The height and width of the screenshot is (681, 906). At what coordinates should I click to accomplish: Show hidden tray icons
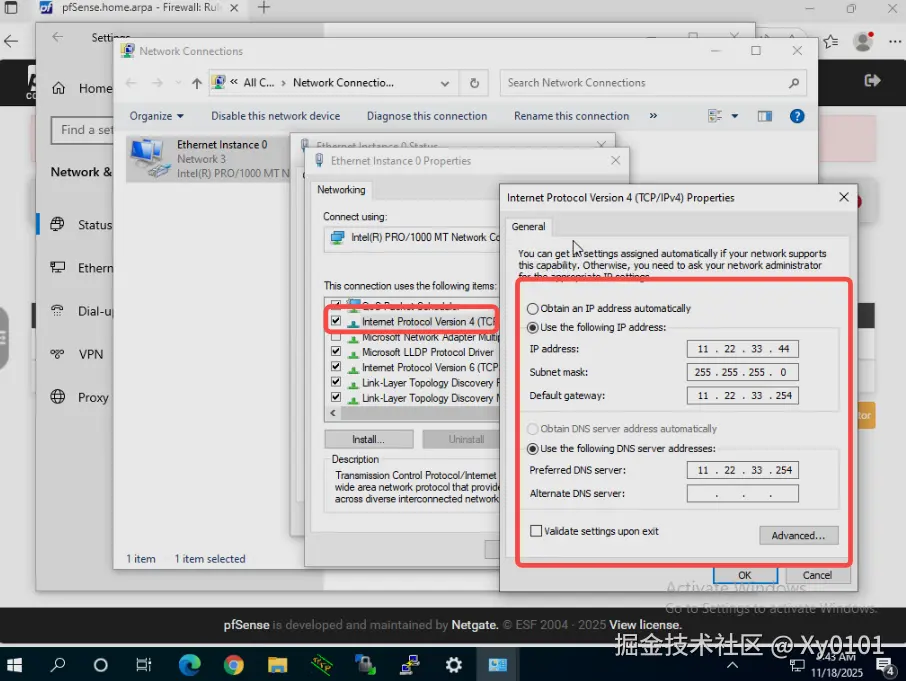[x=732, y=665]
